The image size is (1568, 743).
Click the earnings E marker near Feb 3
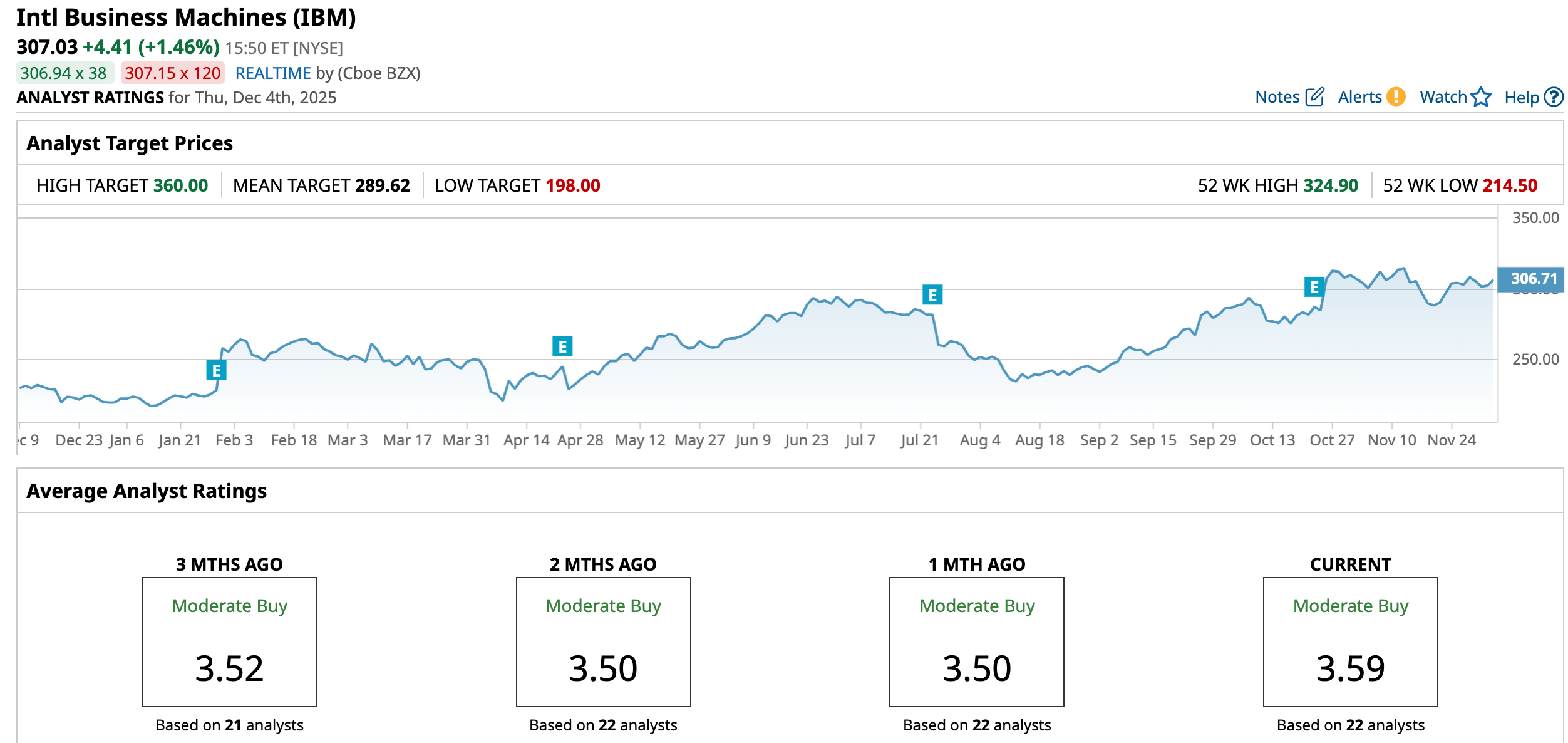coord(216,370)
